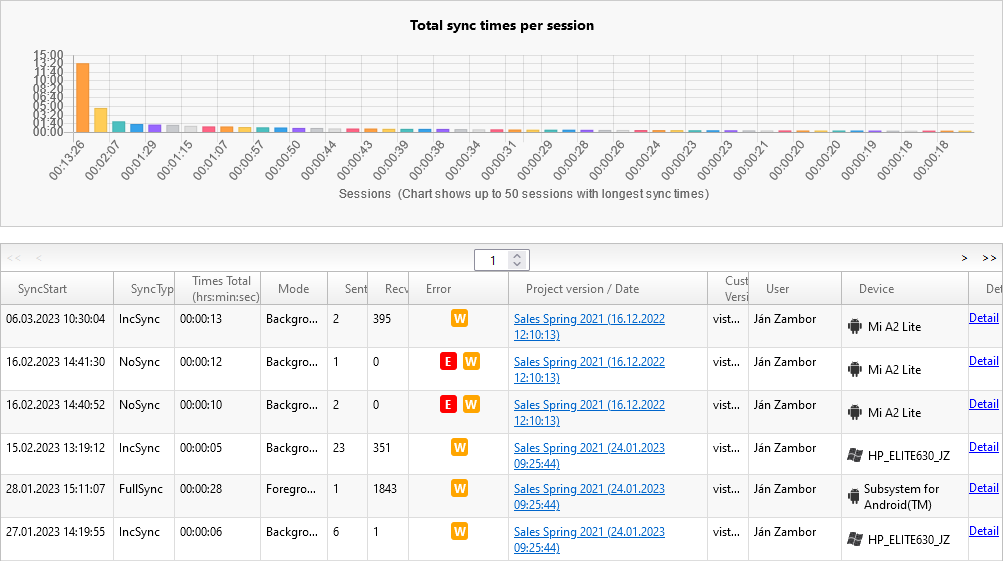Open the Detail link for the 06.03.2023 sync
The image size is (1003, 561).
pyautogui.click(x=983, y=318)
